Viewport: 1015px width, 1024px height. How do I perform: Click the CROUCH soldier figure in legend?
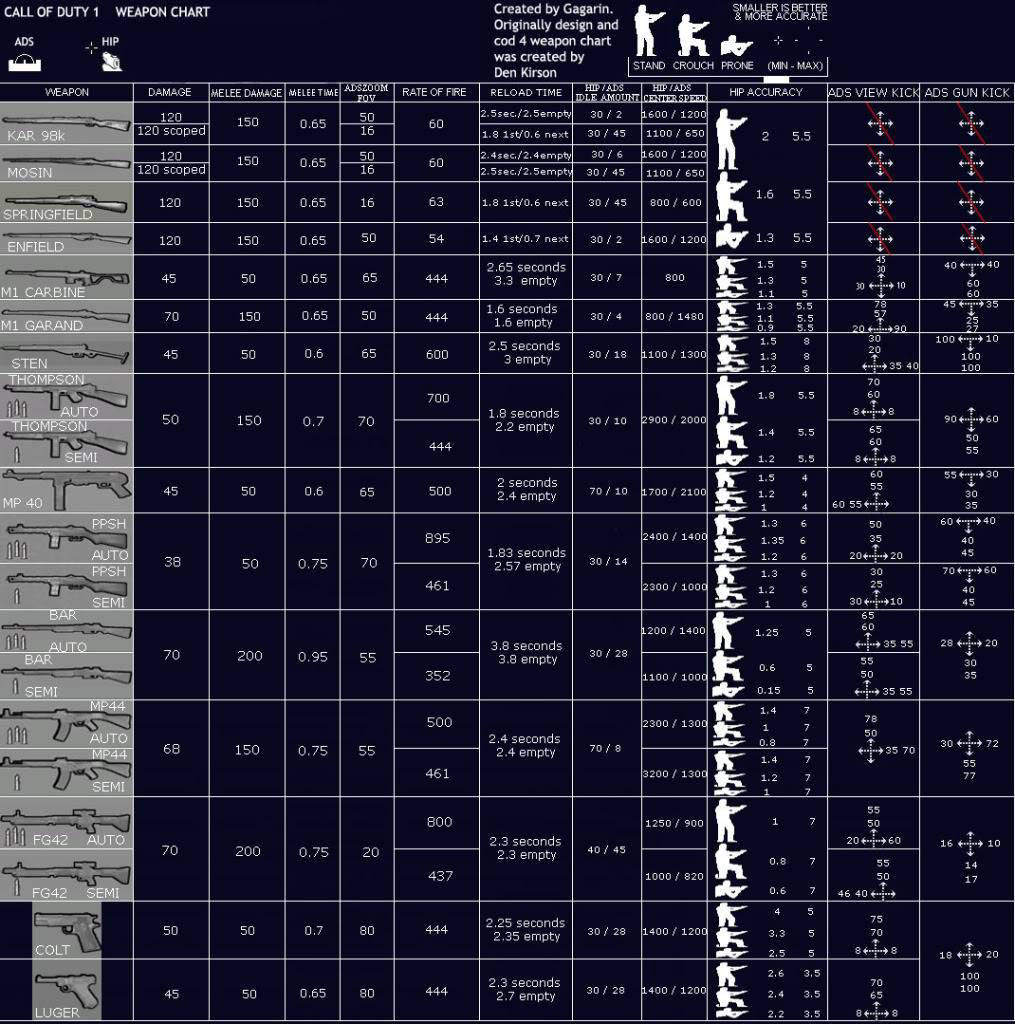pyautogui.click(x=693, y=37)
